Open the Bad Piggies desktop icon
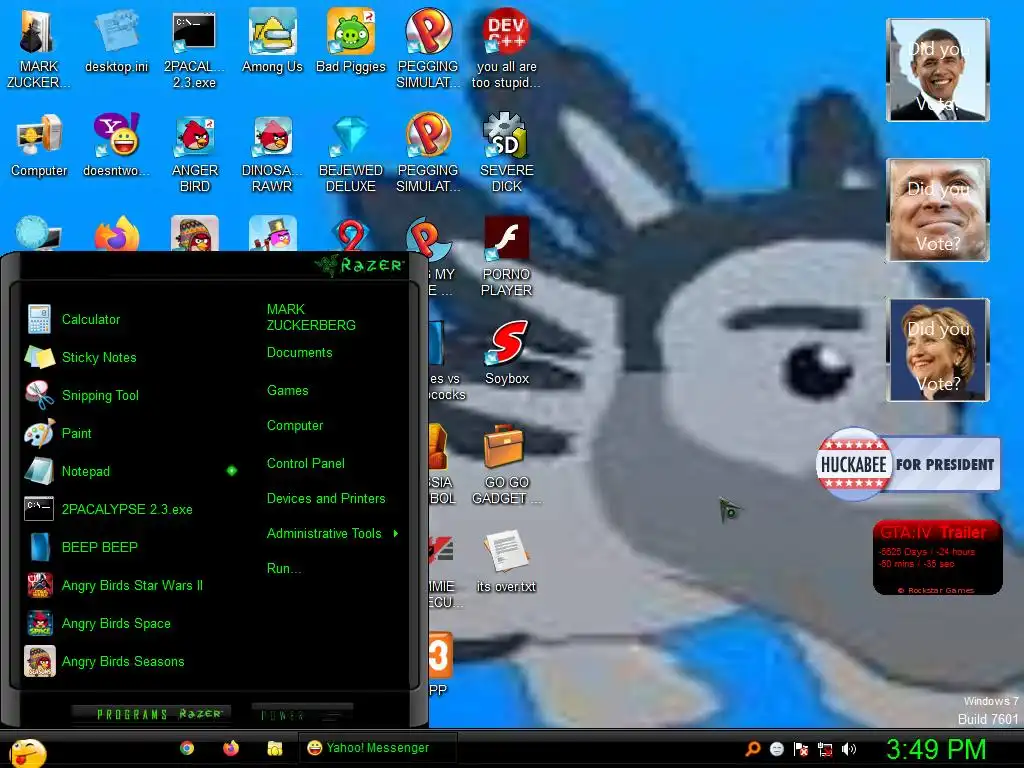1024x768 pixels. [x=351, y=40]
